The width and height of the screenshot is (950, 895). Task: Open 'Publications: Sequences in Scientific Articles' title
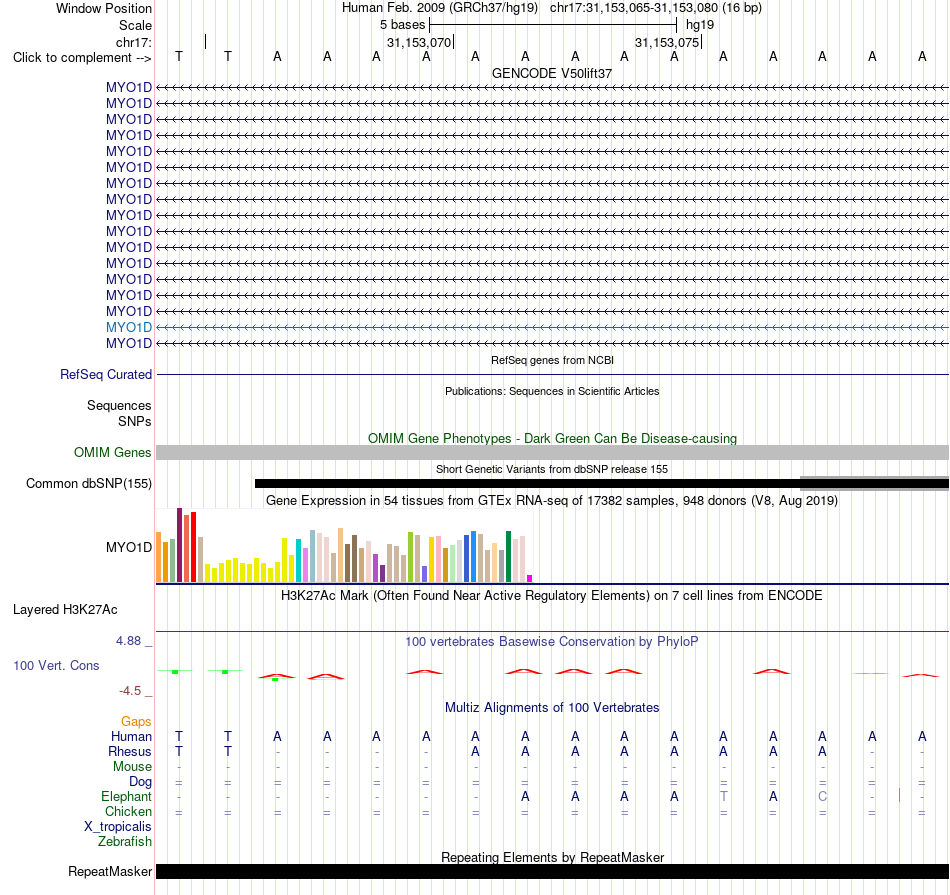[x=552, y=391]
